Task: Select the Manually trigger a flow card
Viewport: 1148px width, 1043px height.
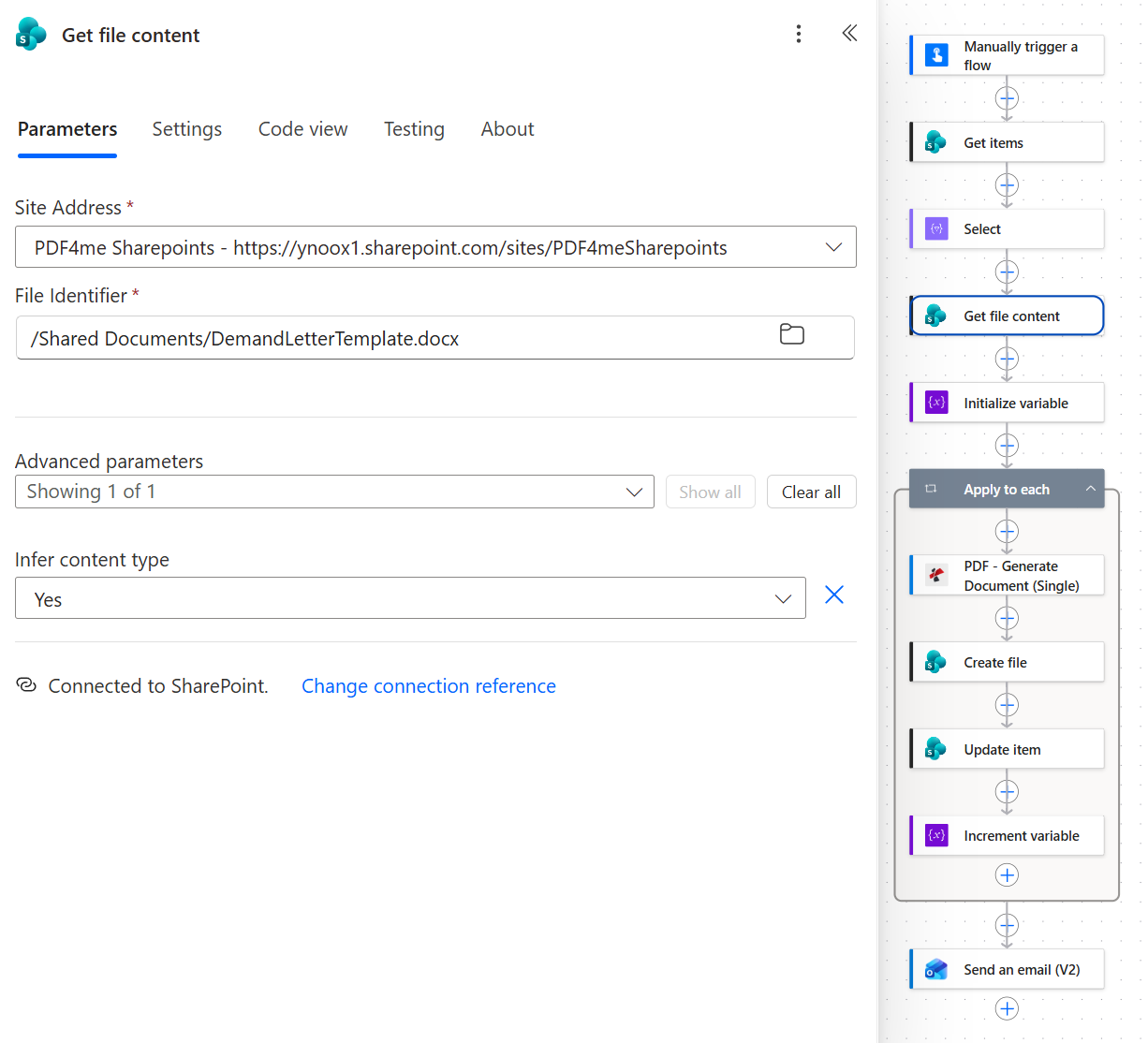Action: pyautogui.click(x=1007, y=55)
